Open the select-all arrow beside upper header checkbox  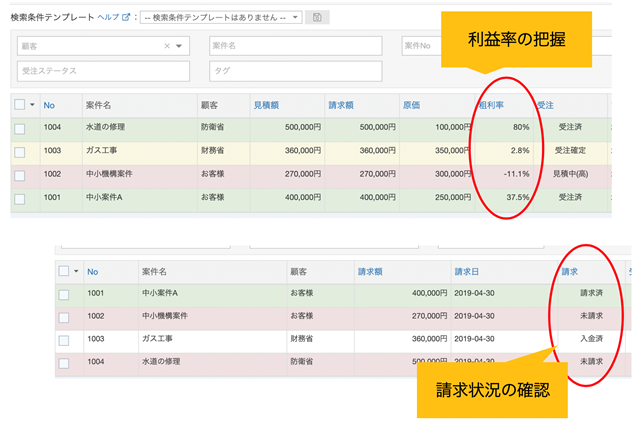[33, 104]
